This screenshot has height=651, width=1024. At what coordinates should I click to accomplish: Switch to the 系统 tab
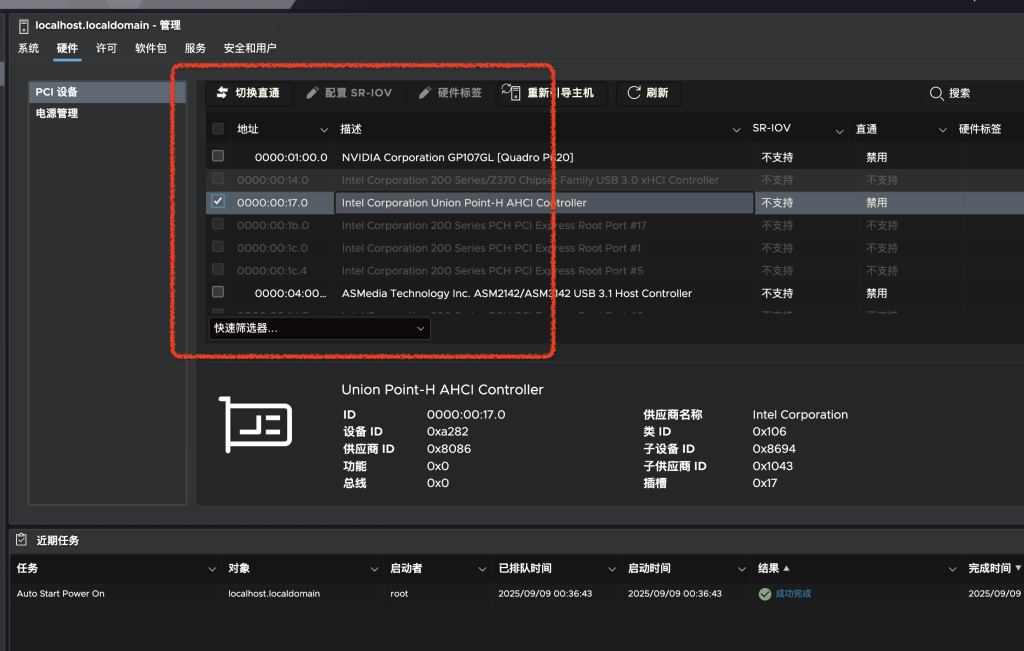click(x=28, y=48)
